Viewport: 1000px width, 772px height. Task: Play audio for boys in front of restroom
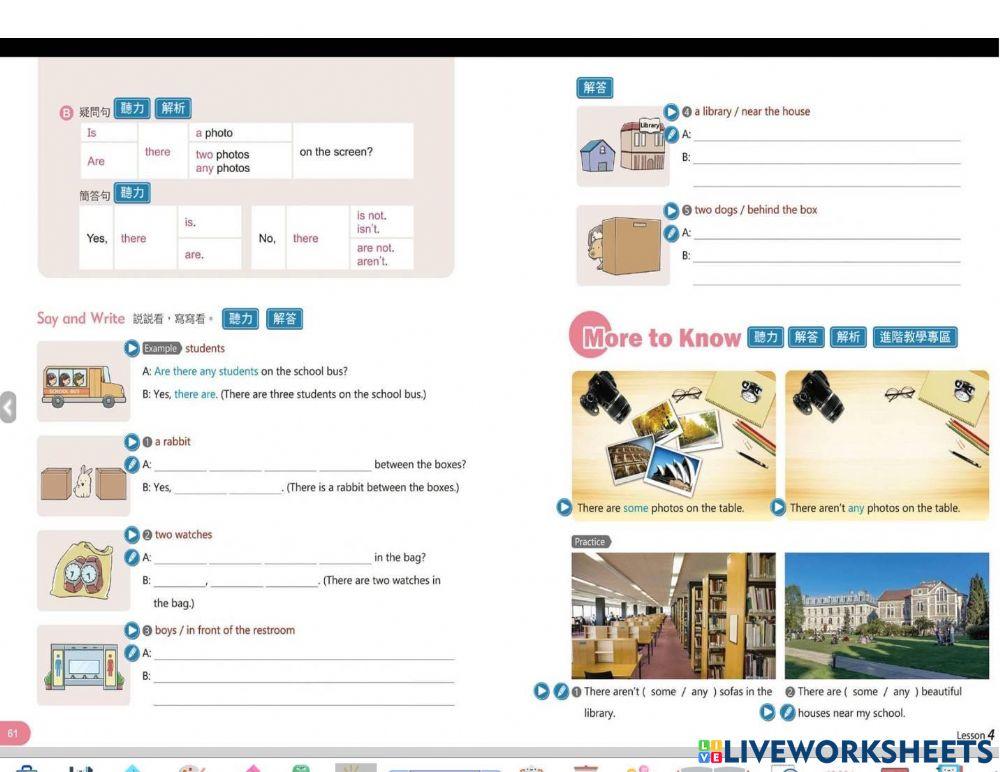coord(132,630)
